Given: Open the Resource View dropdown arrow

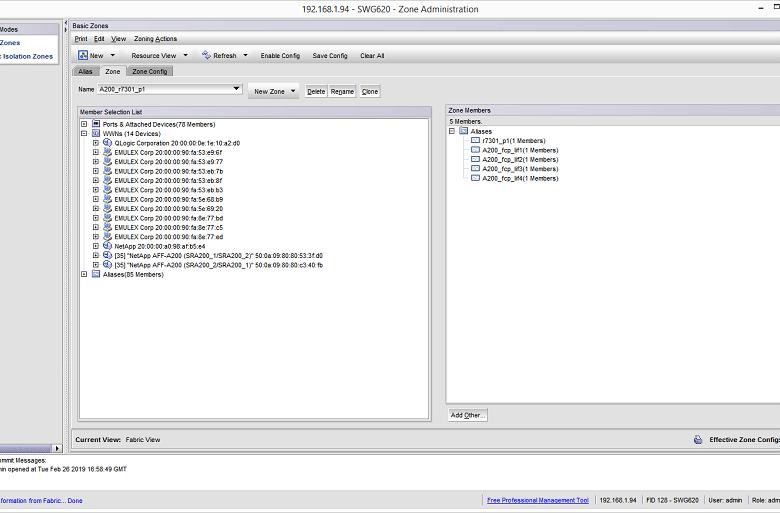Looking at the screenshot, I should pyautogui.click(x=186, y=55).
